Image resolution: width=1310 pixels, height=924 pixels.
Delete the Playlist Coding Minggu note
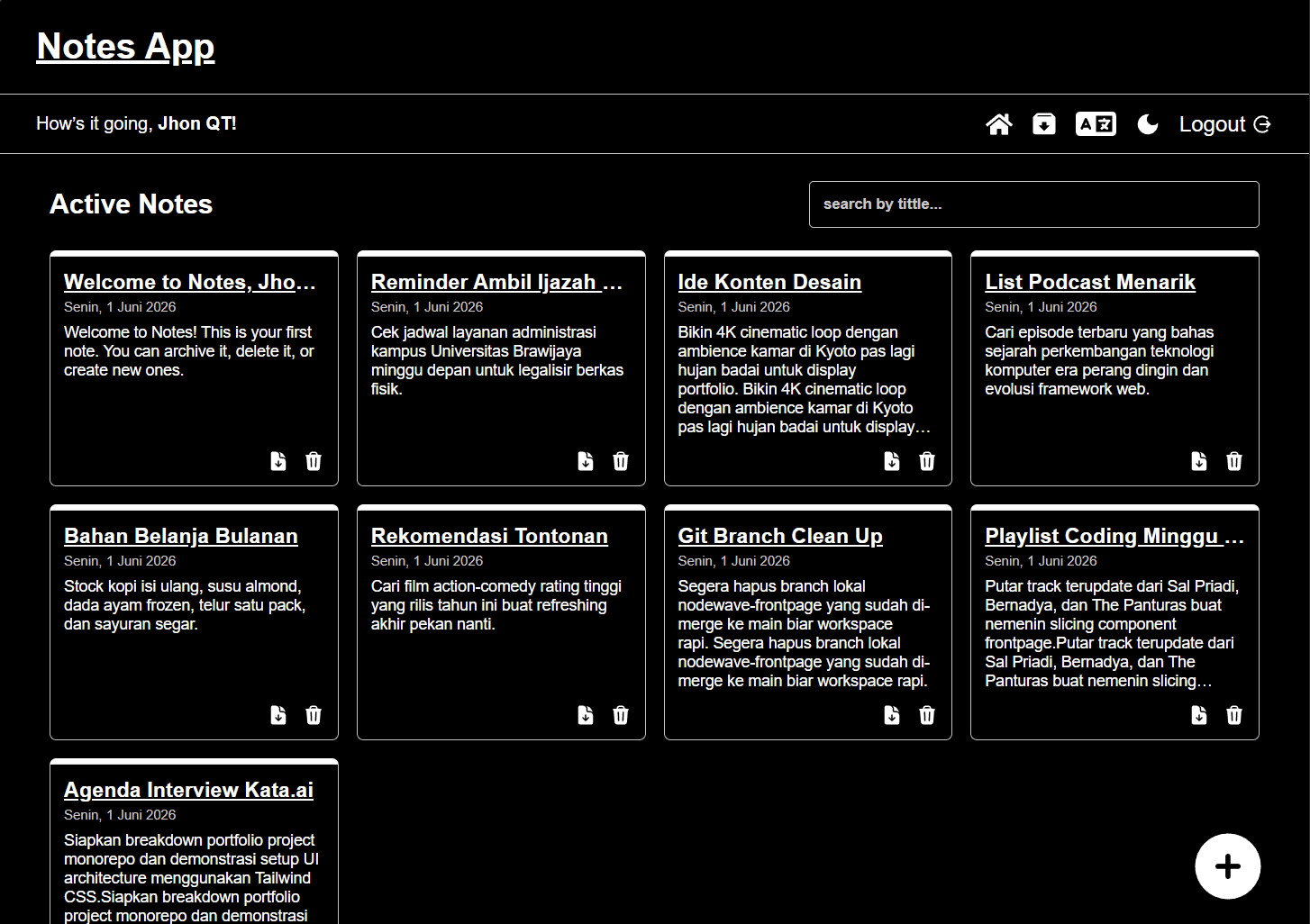1234,715
